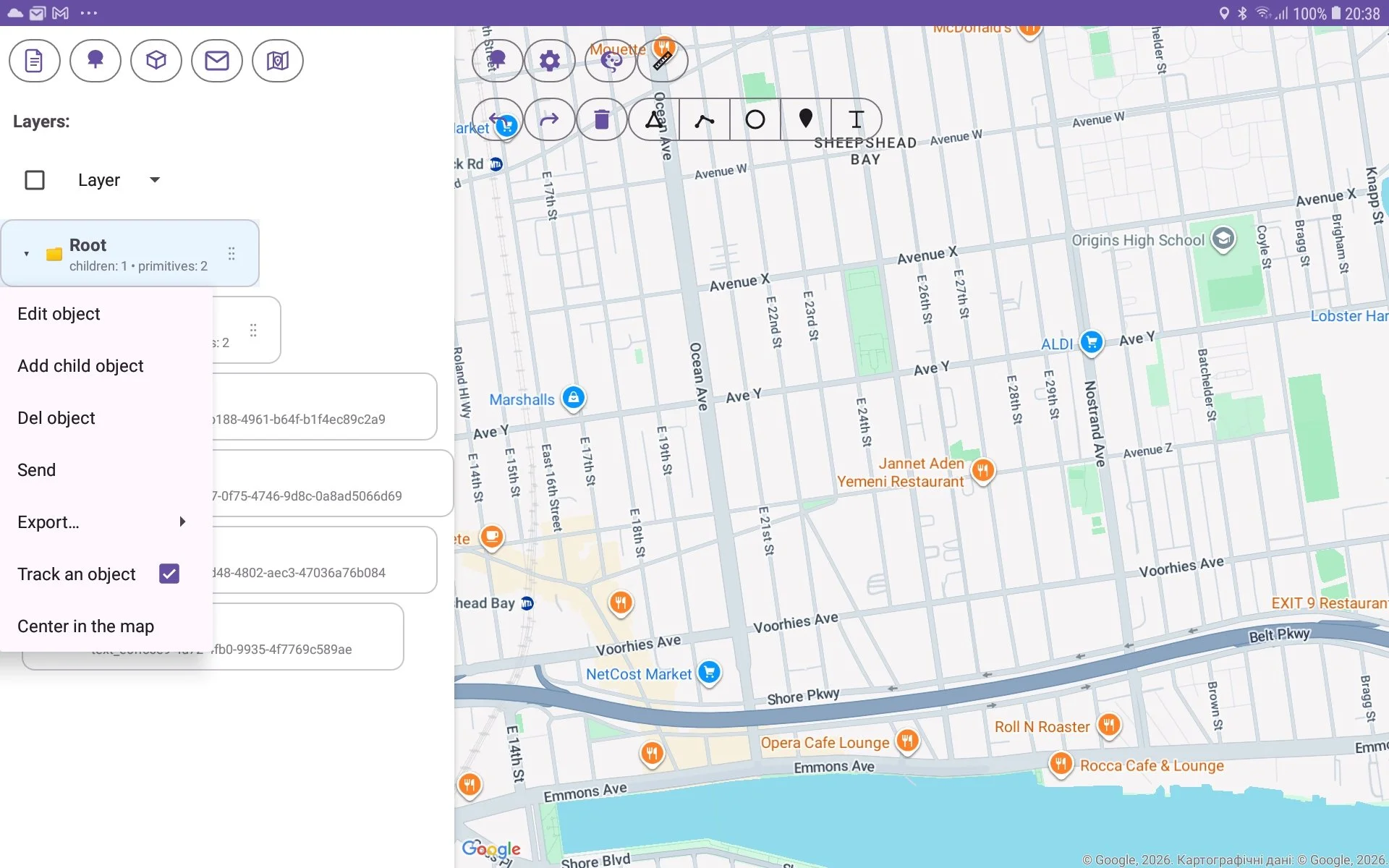
Task: Toggle the Layer checkbox
Action: (35, 180)
